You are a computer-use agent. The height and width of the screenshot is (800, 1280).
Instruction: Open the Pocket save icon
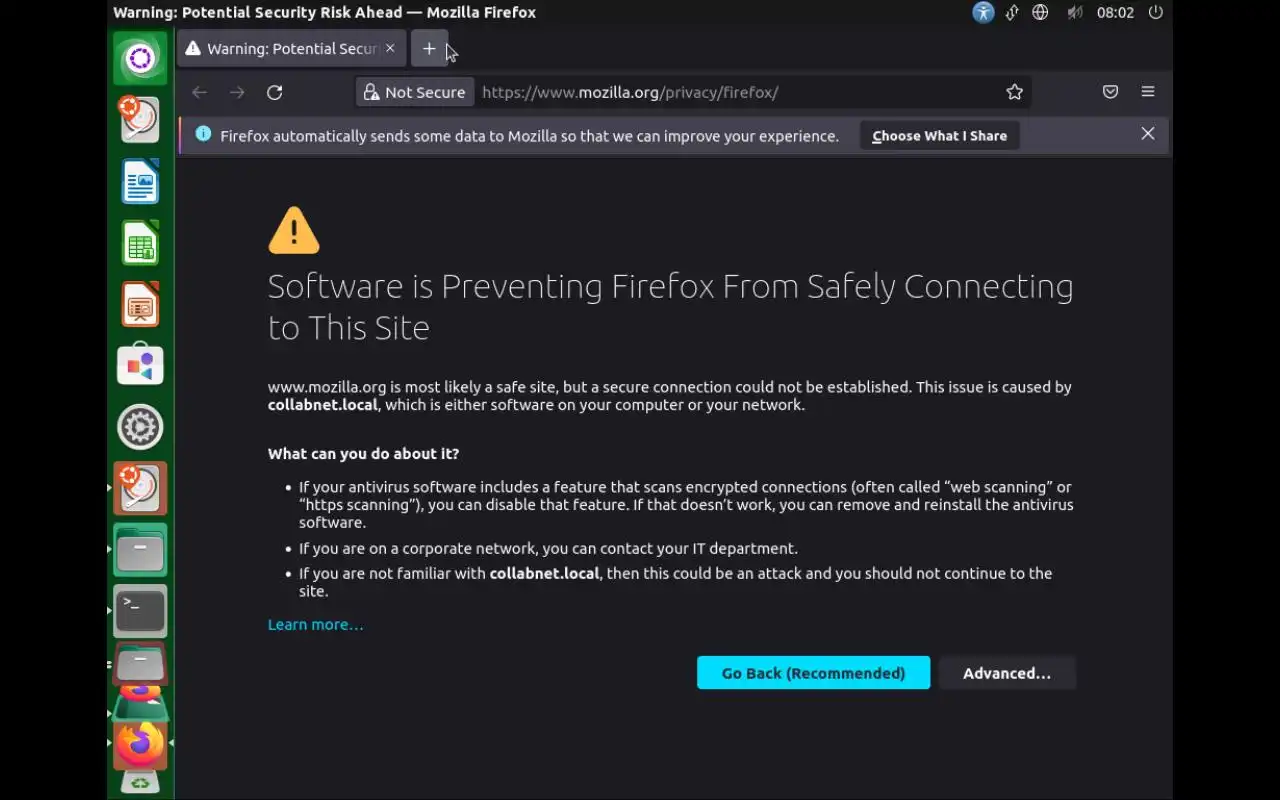pyautogui.click(x=1110, y=92)
